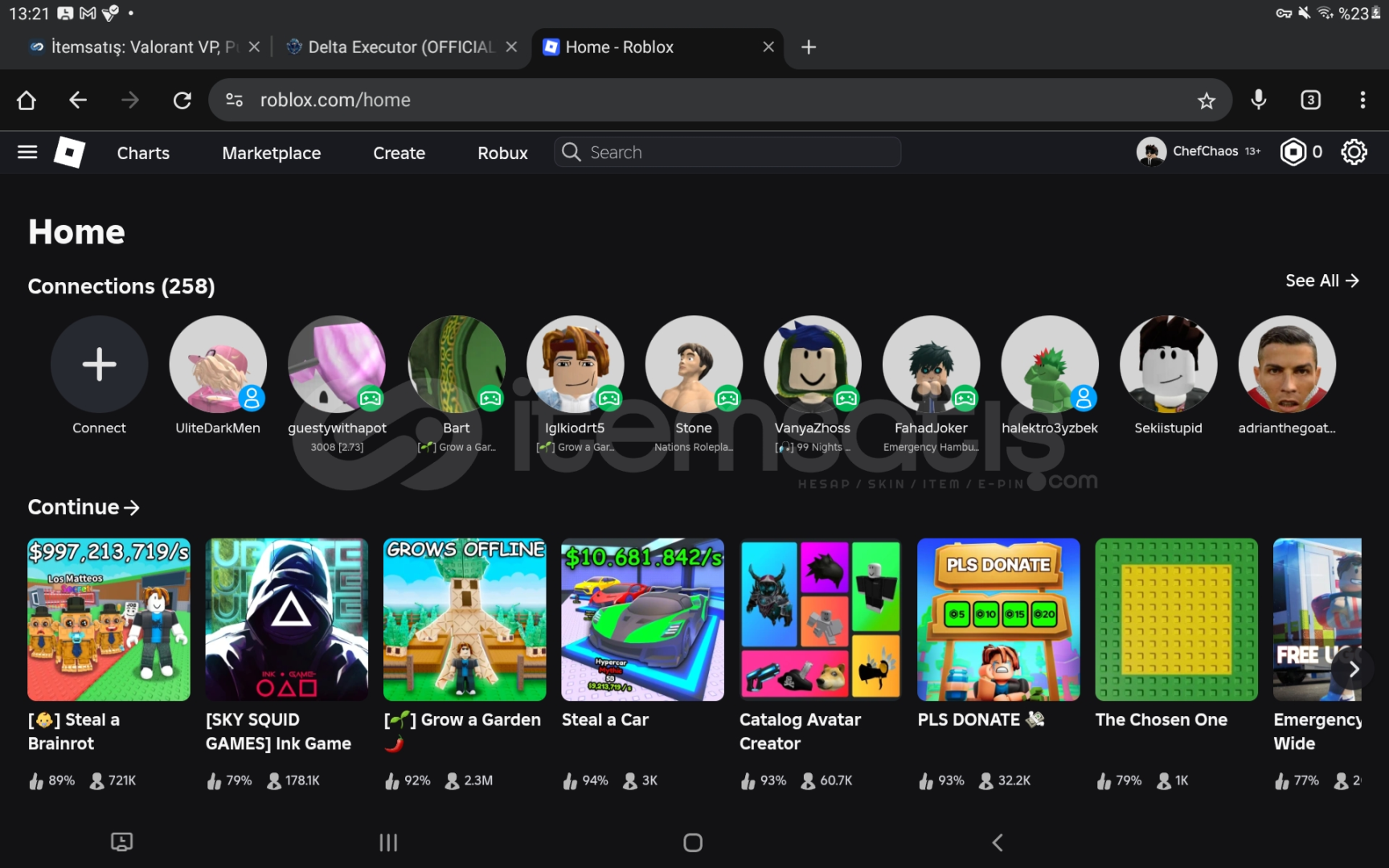Click the Continue section heading link
Screen dimensions: 1389x868
[84, 507]
